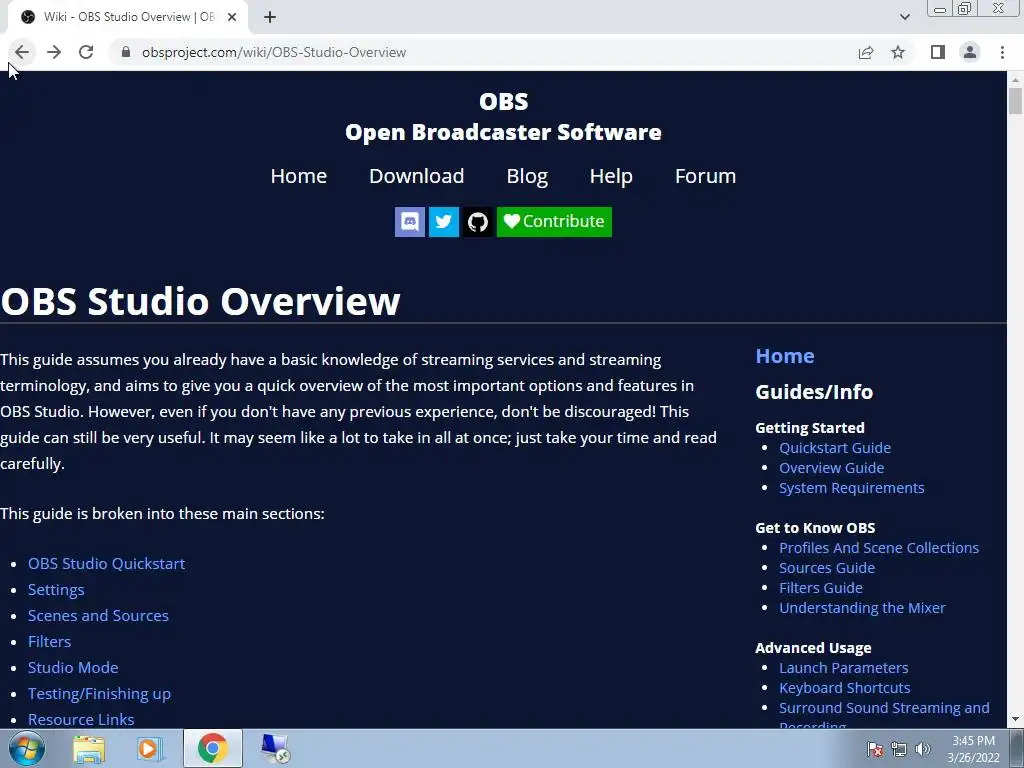Click the network tray icon
Viewport: 1024px width, 768px height.
pos(899,749)
